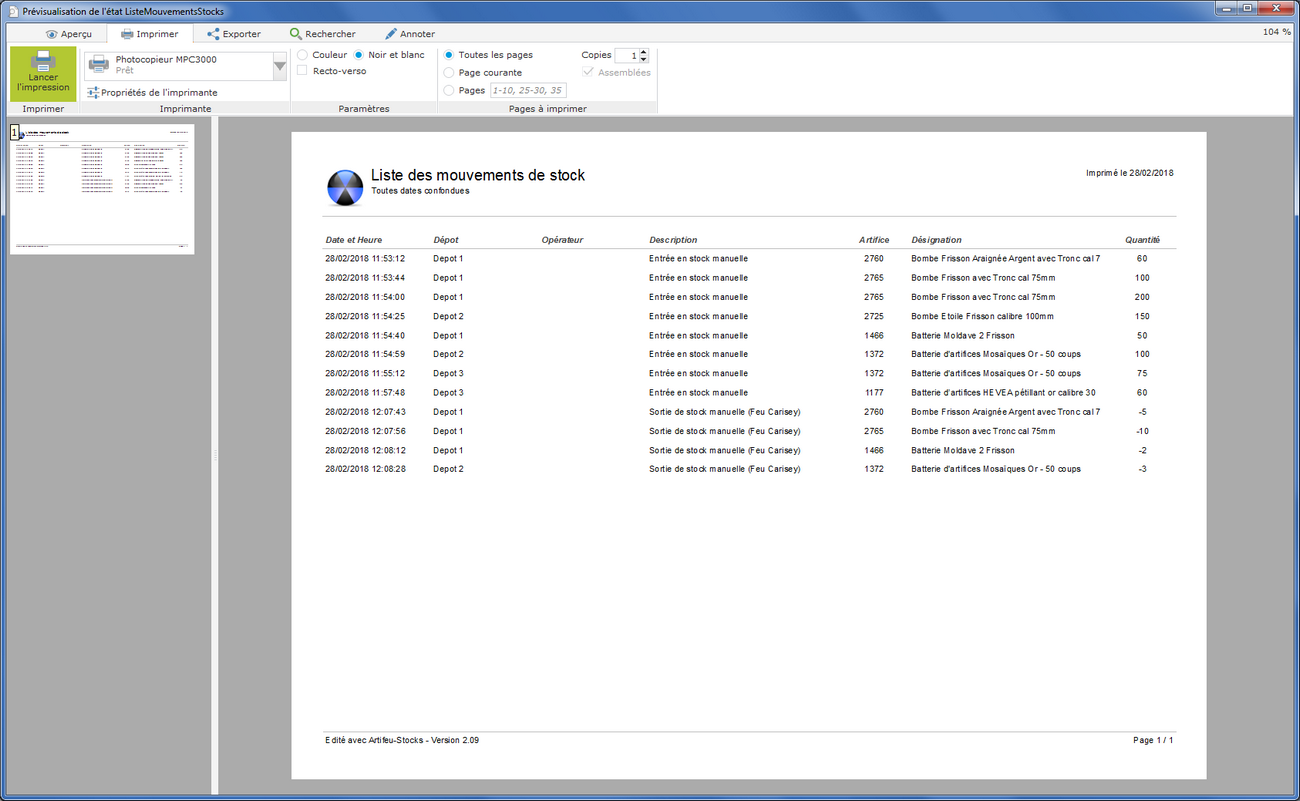This screenshot has width=1300, height=801.
Task: Open the Annoter tab
Action: pos(409,34)
